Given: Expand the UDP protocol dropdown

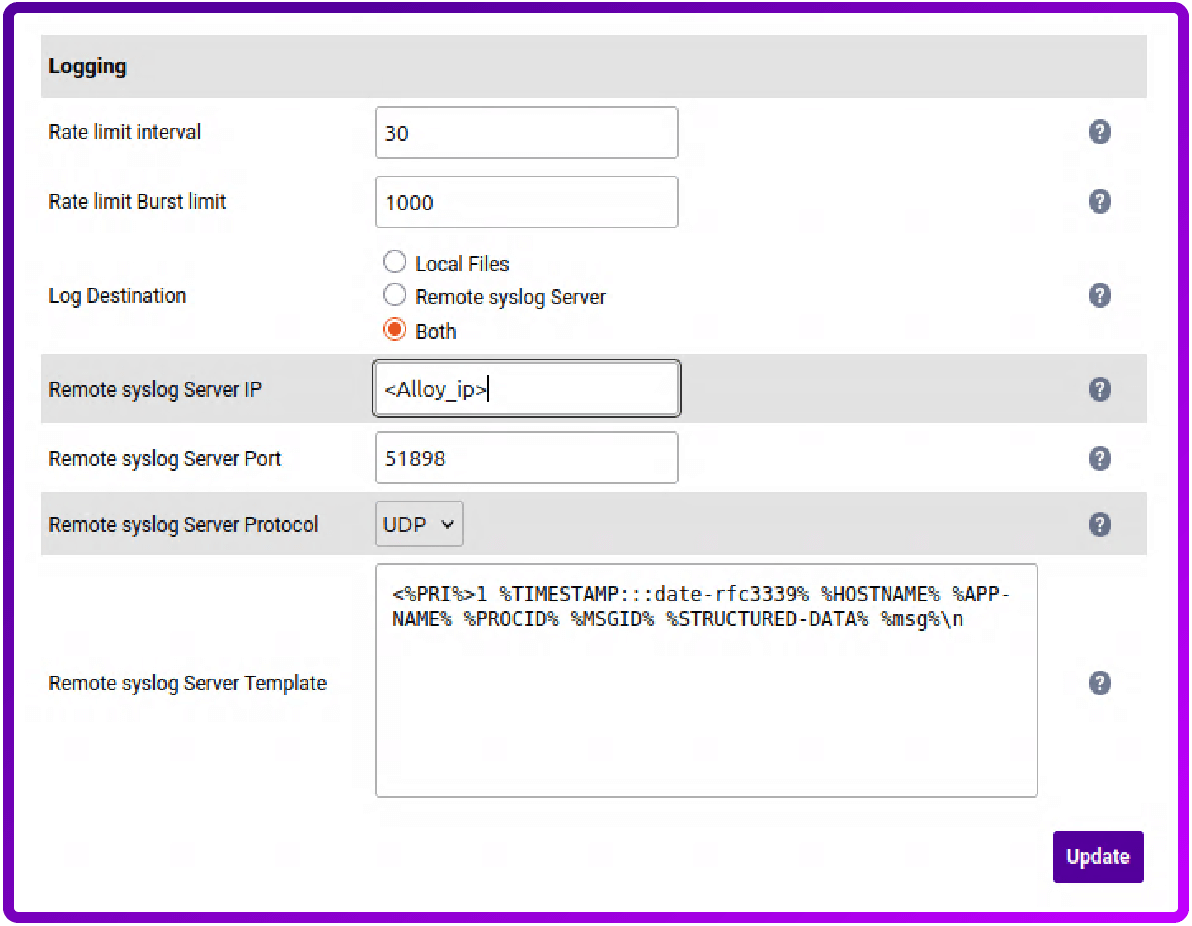Looking at the screenshot, I should coord(419,524).
